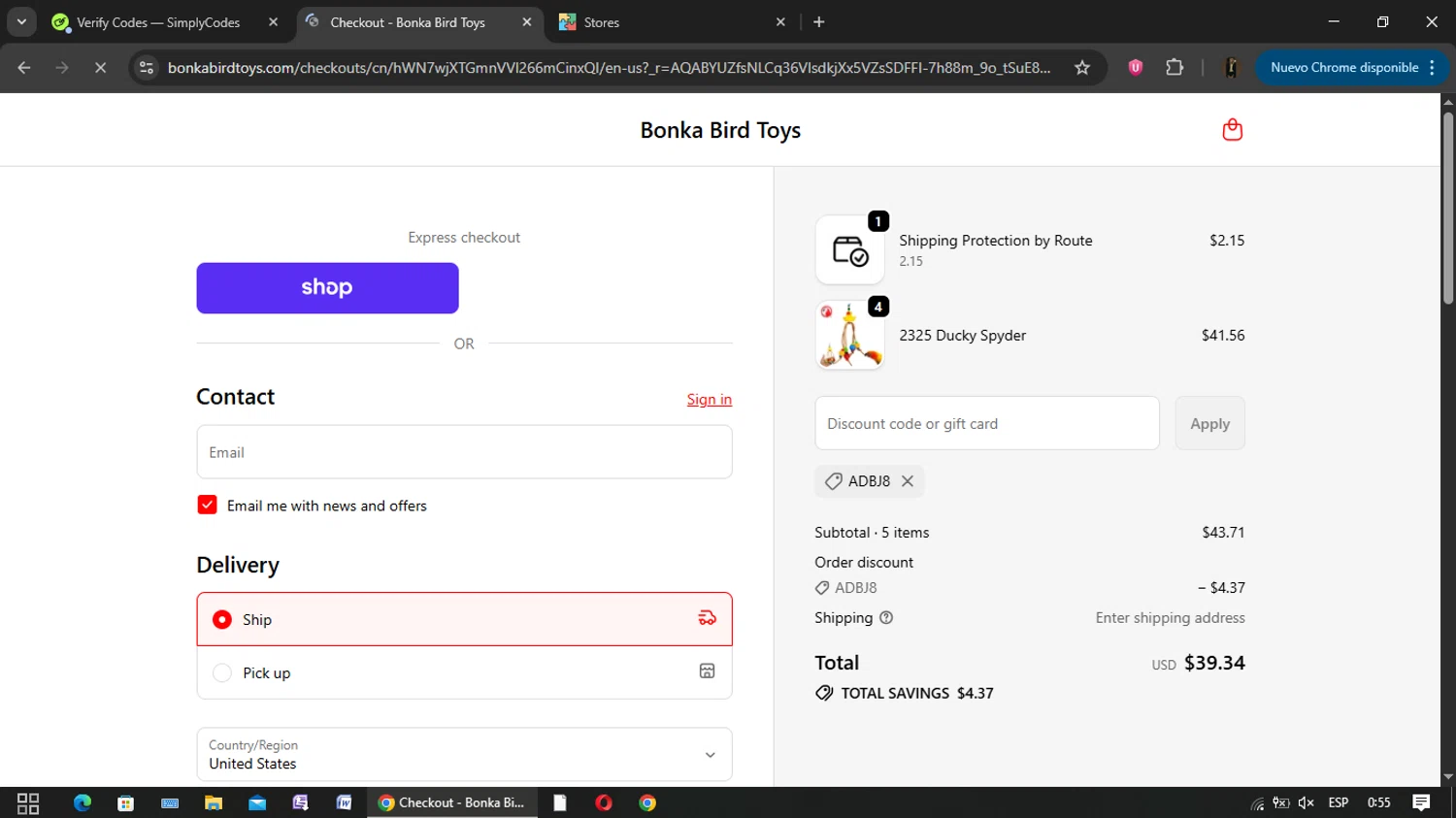The height and width of the screenshot is (818, 1456).
Task: Open the notification center icon
Action: [1421, 803]
